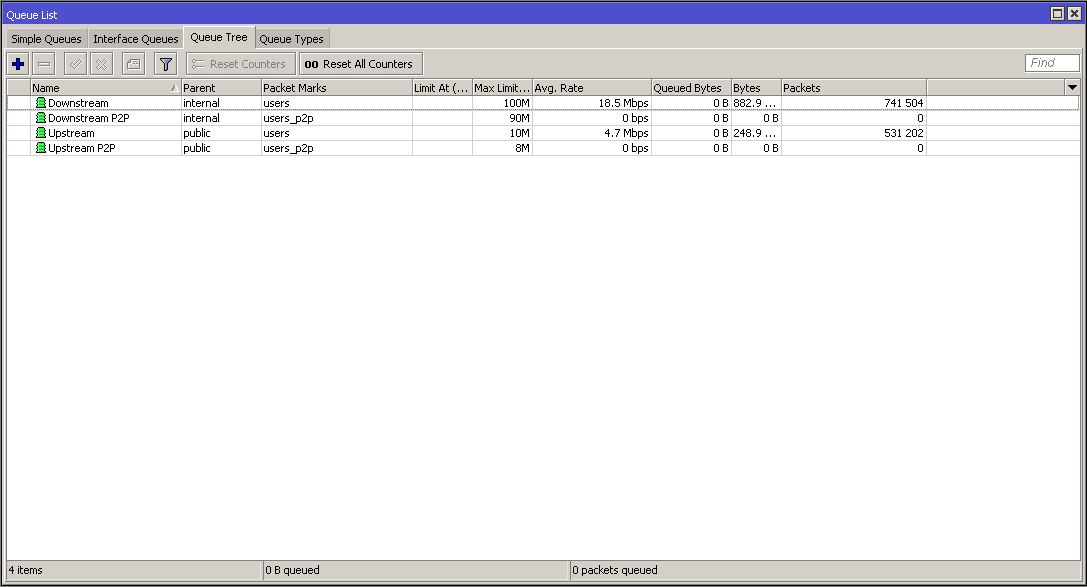This screenshot has width=1087, height=587.
Task: Click the internal parent of Downstream row
Action: click(x=201, y=103)
